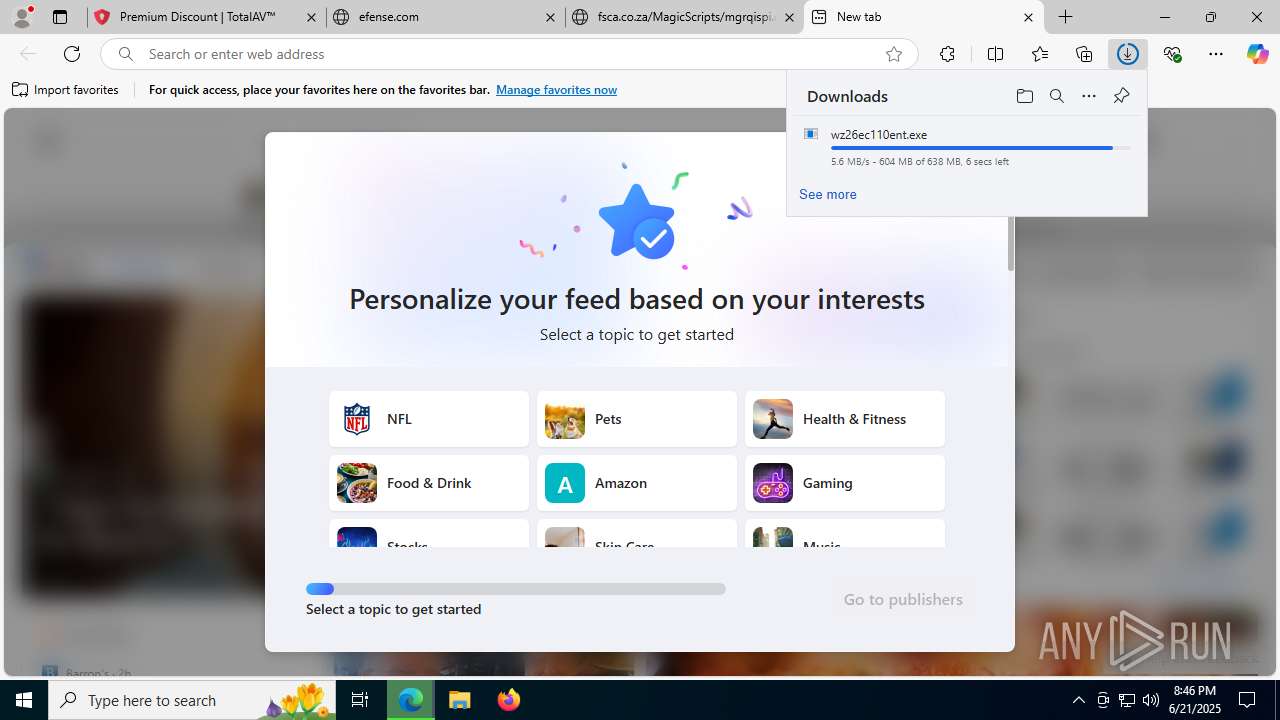Open the volume control in tray
The image size is (1280, 720).
point(1150,700)
